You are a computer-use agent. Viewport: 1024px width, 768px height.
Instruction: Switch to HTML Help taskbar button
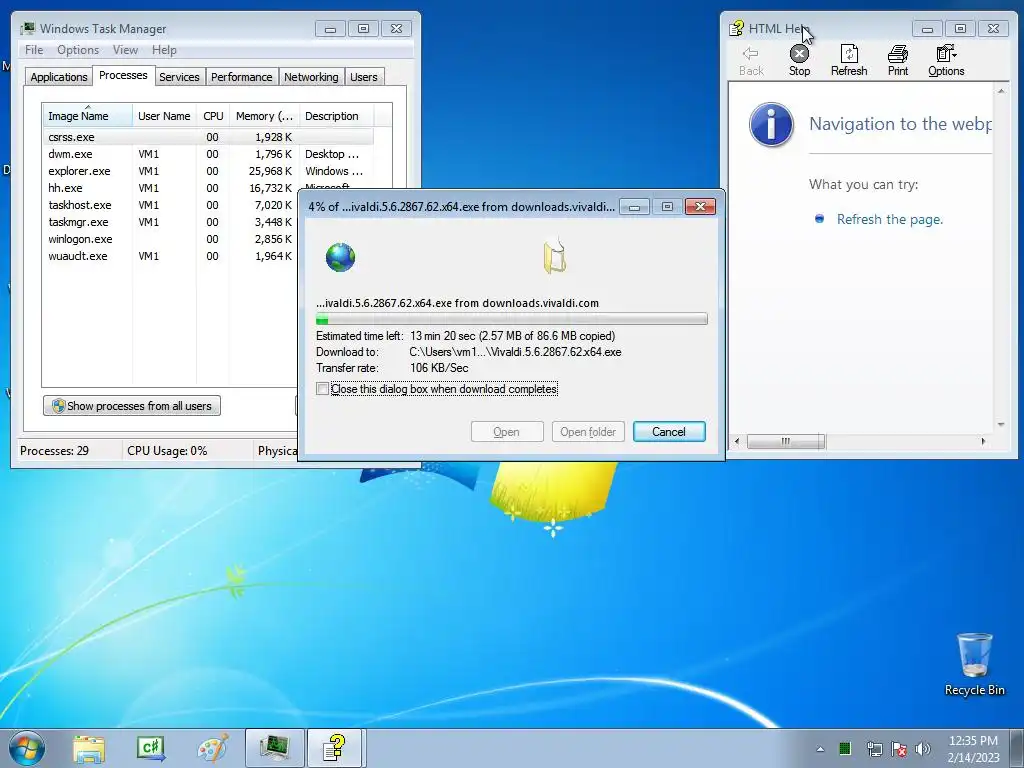coord(335,748)
